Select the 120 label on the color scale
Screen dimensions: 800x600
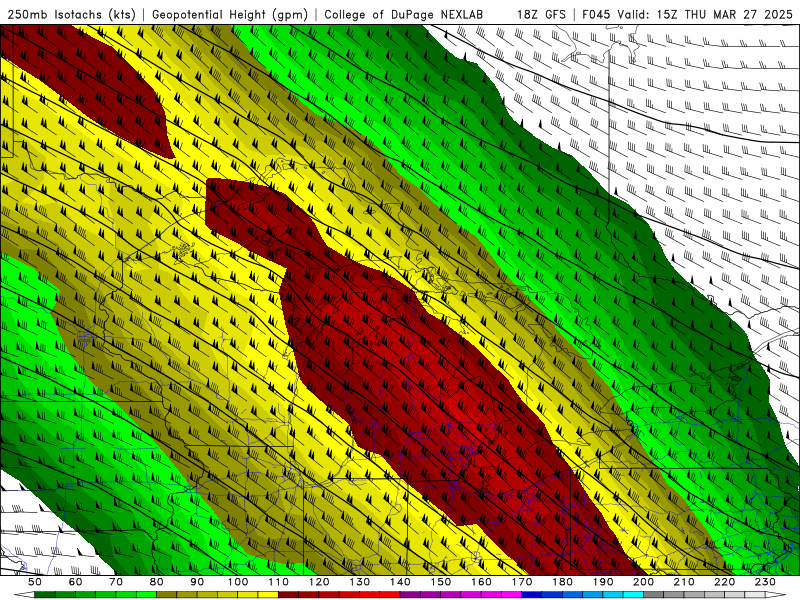point(319,582)
